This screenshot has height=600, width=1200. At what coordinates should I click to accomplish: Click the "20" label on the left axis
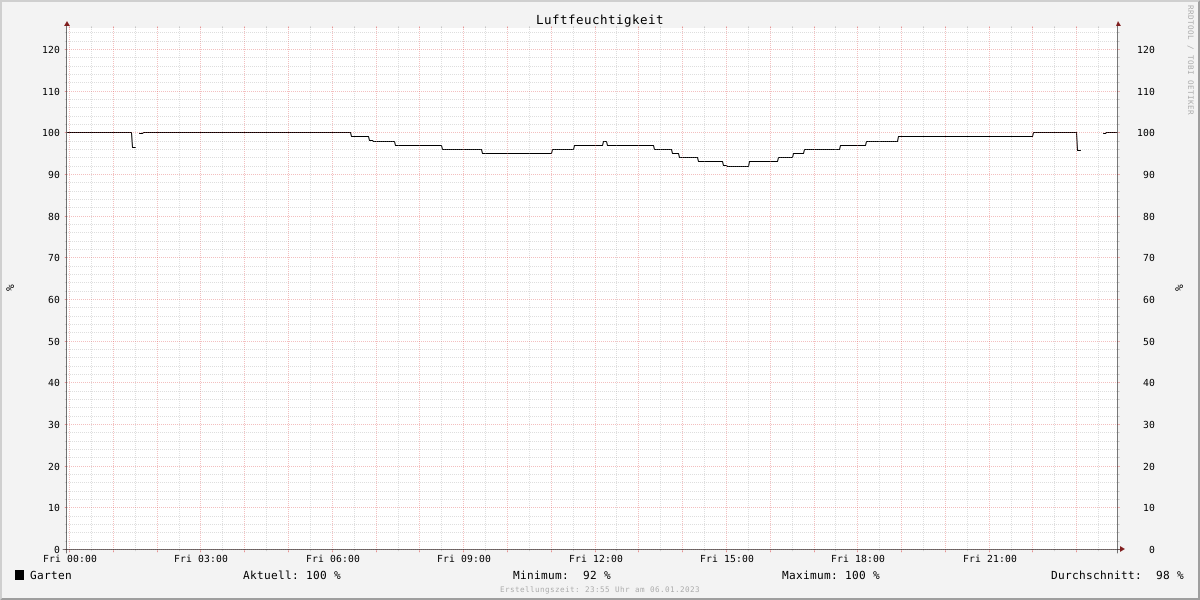(54, 467)
